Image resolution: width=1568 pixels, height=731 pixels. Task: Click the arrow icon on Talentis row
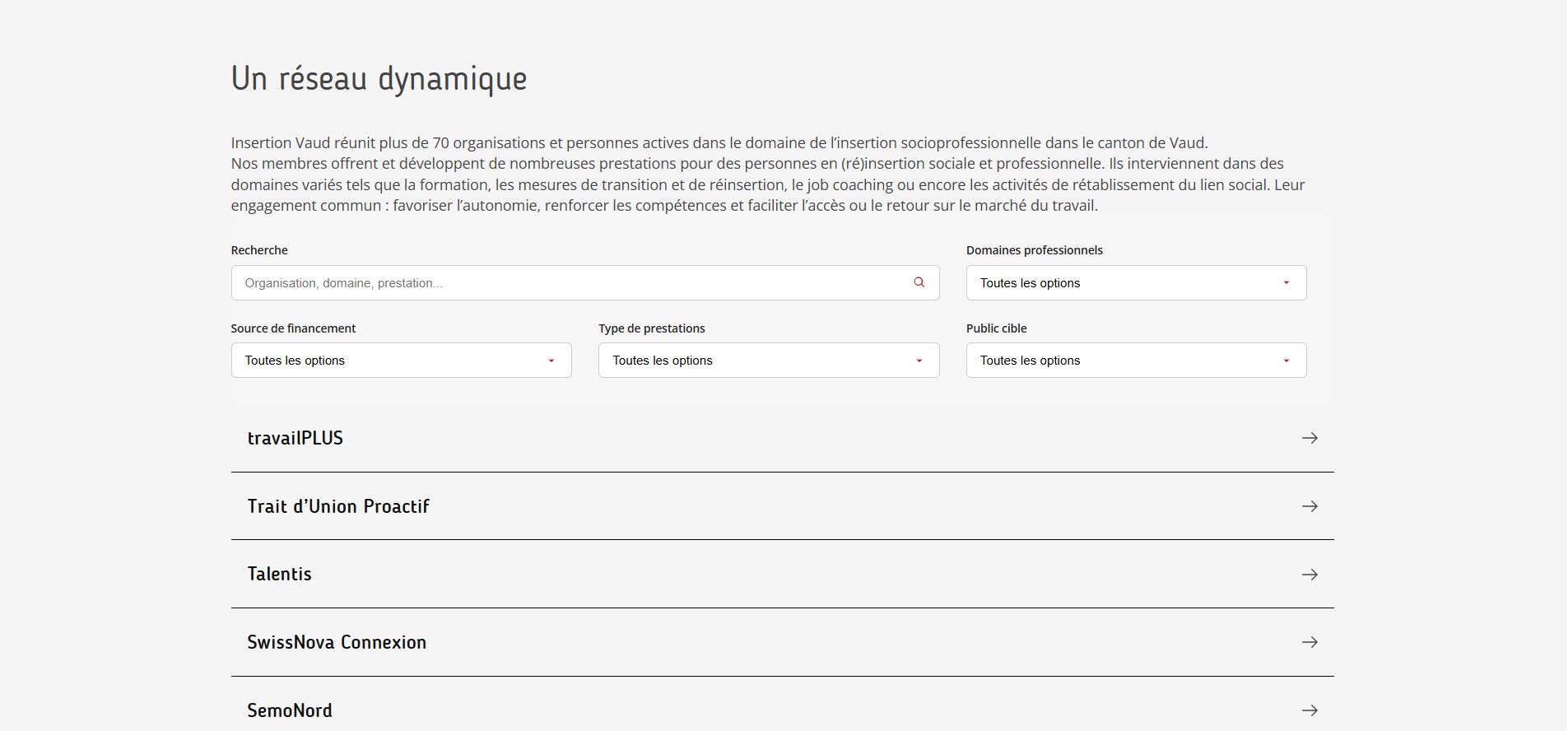(1310, 575)
